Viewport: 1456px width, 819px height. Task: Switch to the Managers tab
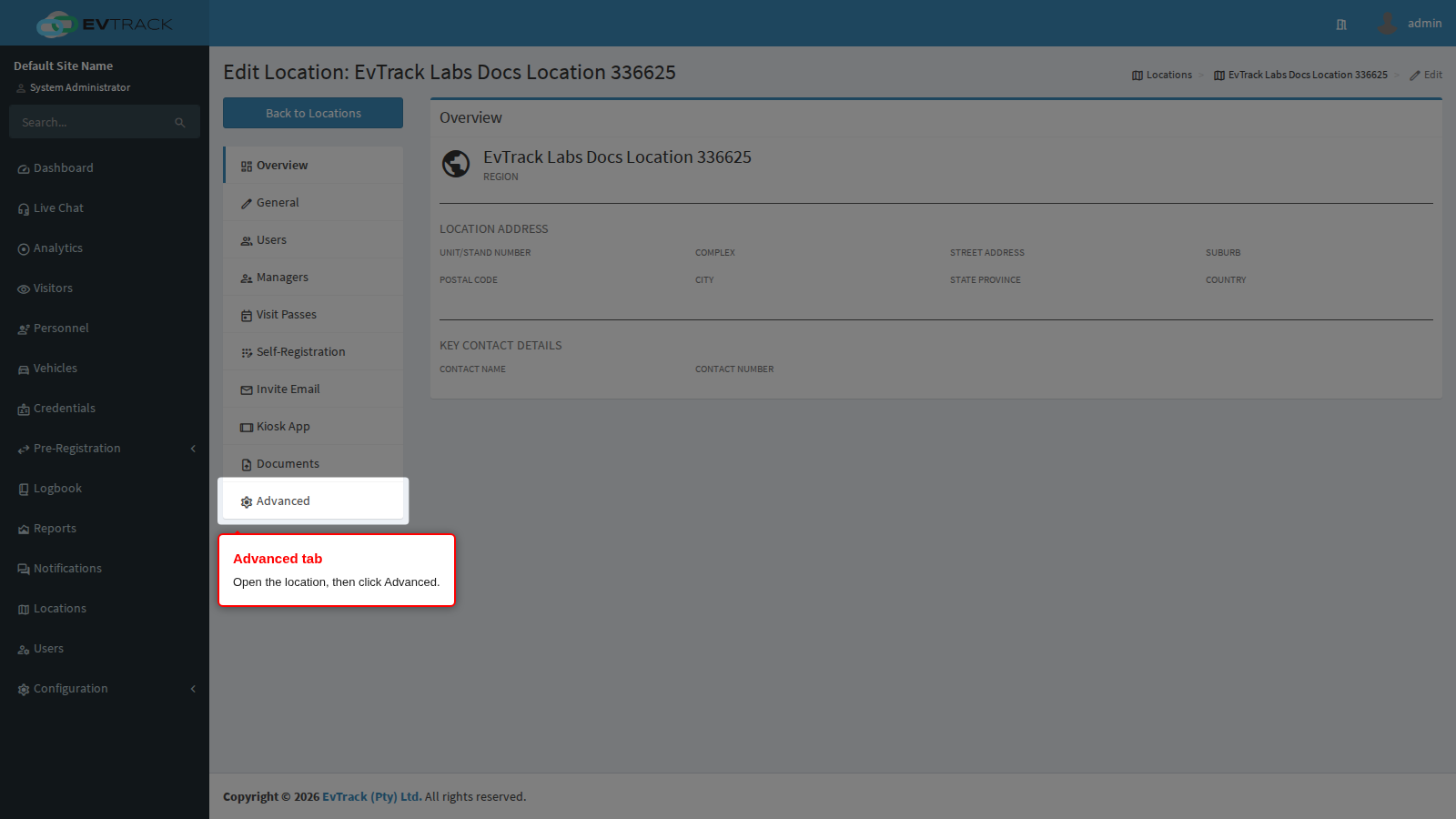[313, 278]
